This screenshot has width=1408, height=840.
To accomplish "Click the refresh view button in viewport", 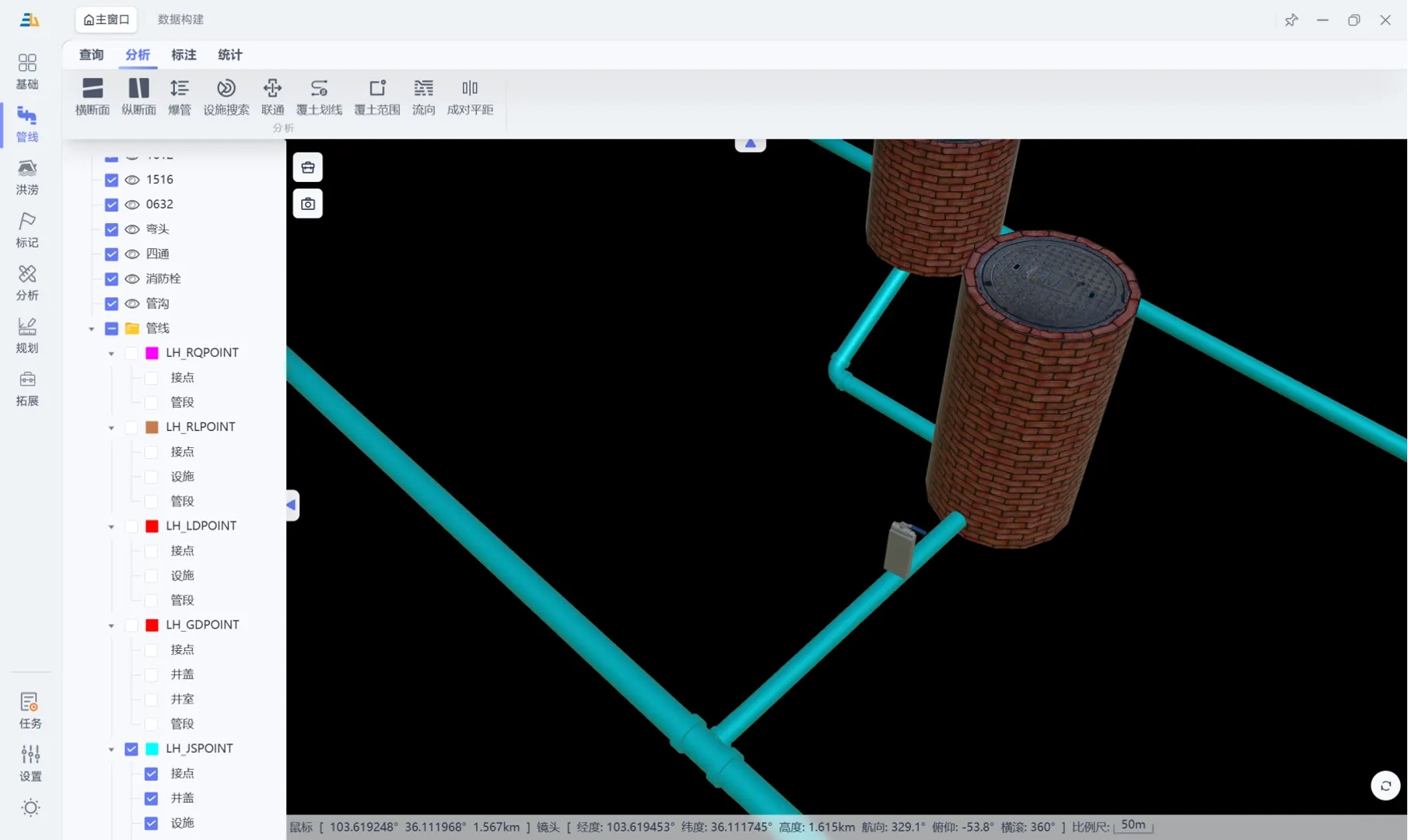I will [x=1385, y=786].
